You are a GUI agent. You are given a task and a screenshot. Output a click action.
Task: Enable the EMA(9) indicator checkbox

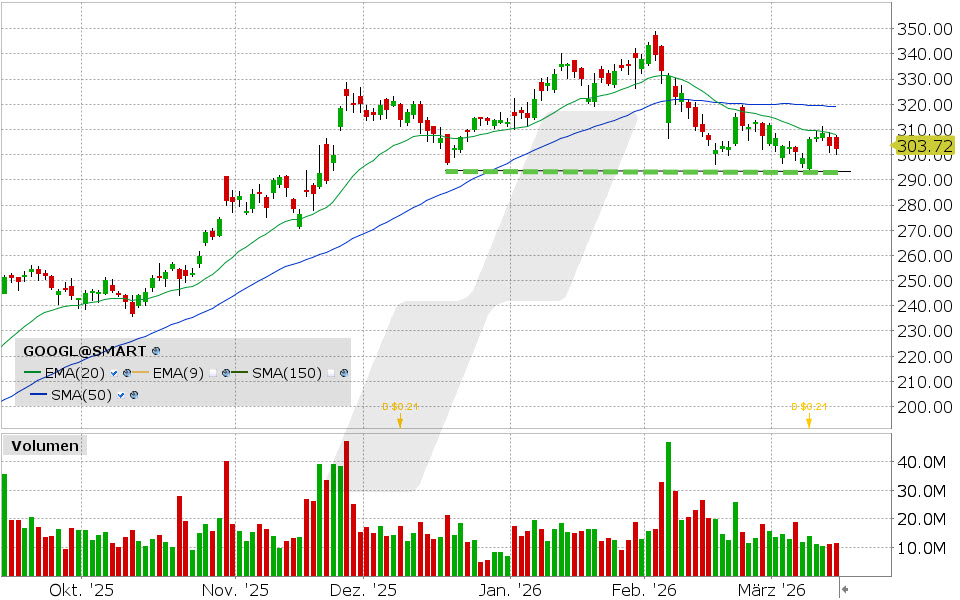click(x=213, y=373)
